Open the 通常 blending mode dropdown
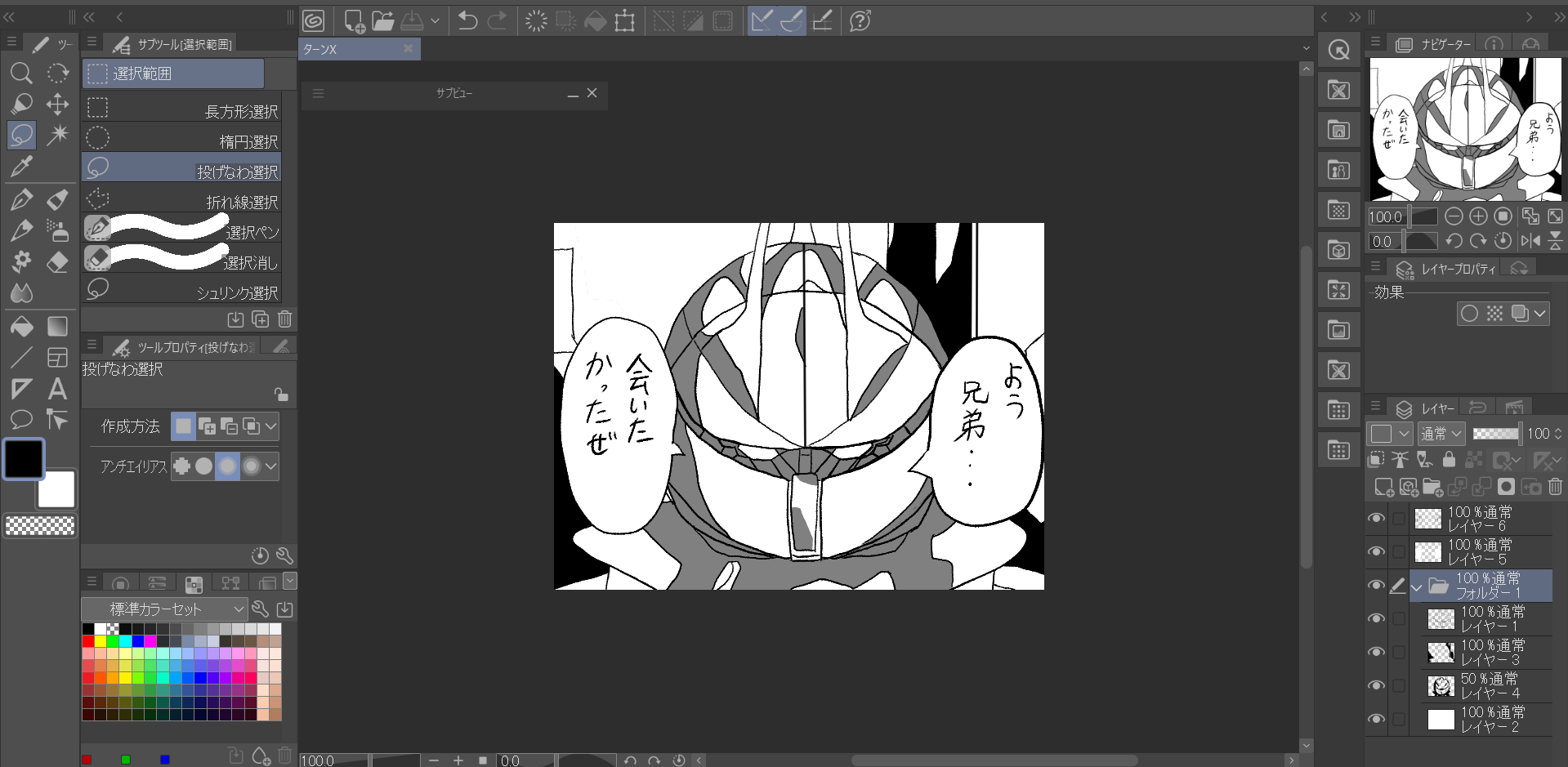 pos(1441,434)
